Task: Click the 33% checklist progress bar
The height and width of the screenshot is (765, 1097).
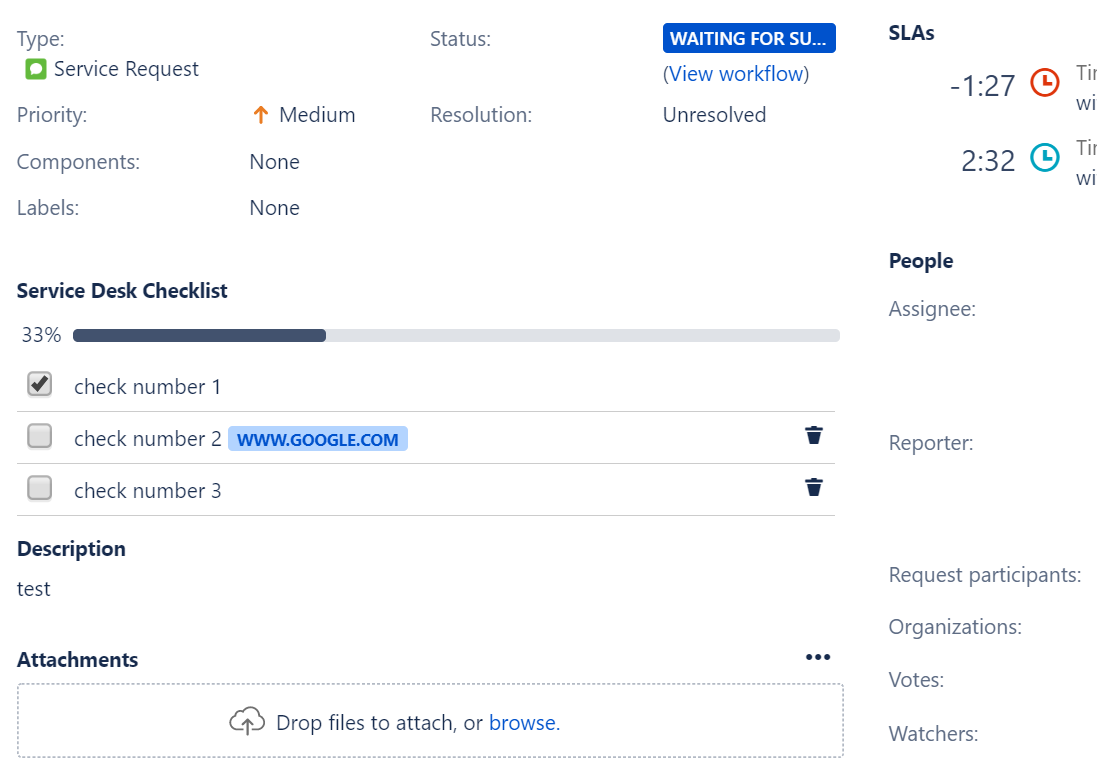Action: tap(456, 336)
